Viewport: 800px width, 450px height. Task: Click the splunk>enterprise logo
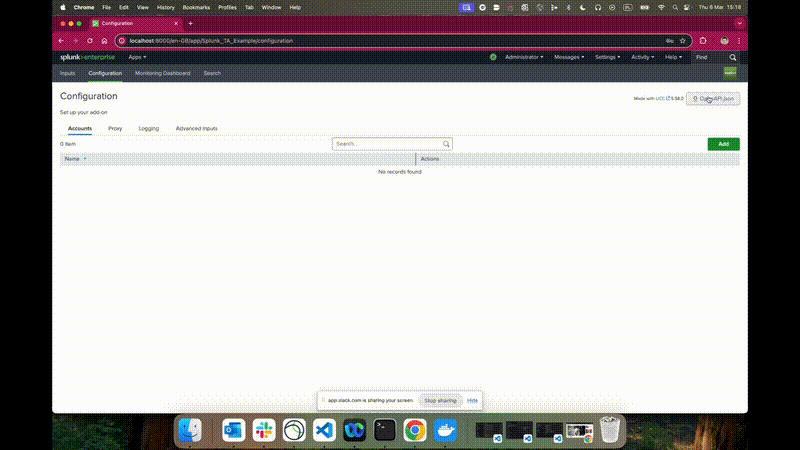(x=87, y=57)
